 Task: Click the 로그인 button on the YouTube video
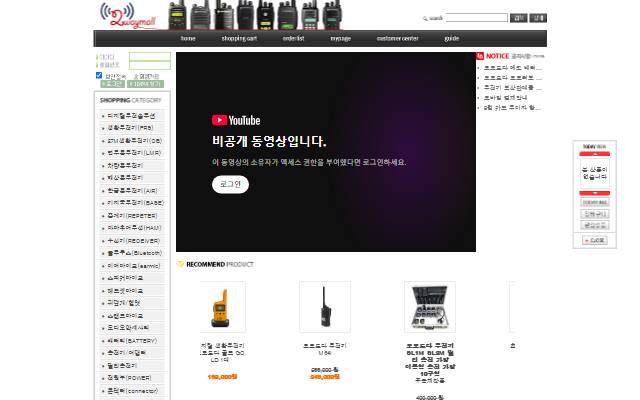coord(230,184)
